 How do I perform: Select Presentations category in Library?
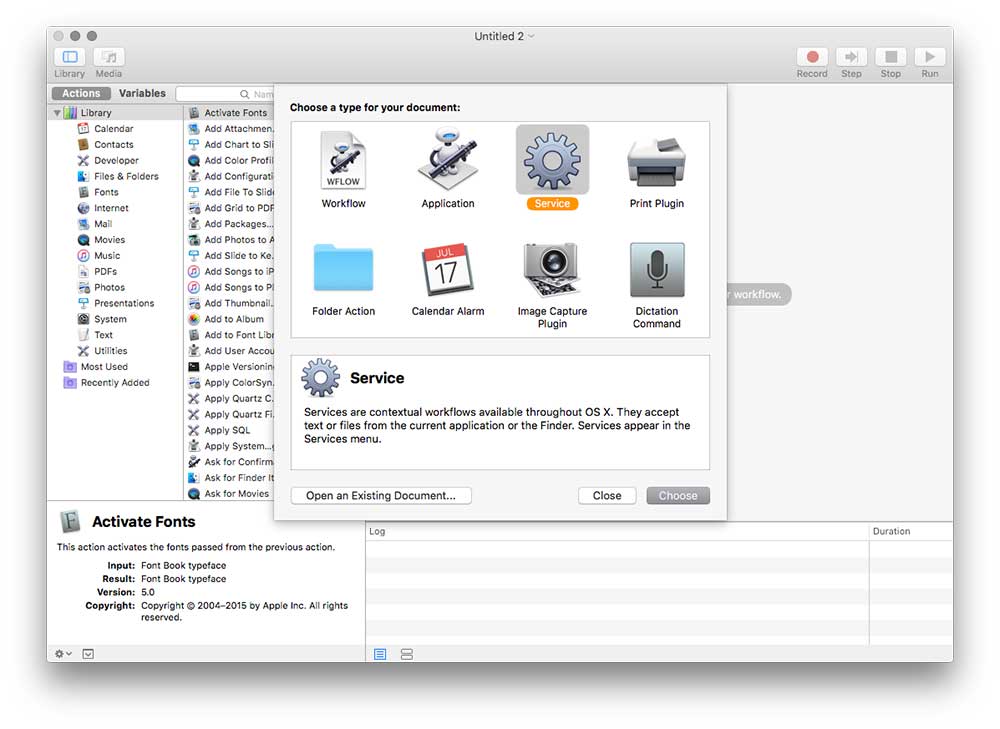click(x=124, y=304)
